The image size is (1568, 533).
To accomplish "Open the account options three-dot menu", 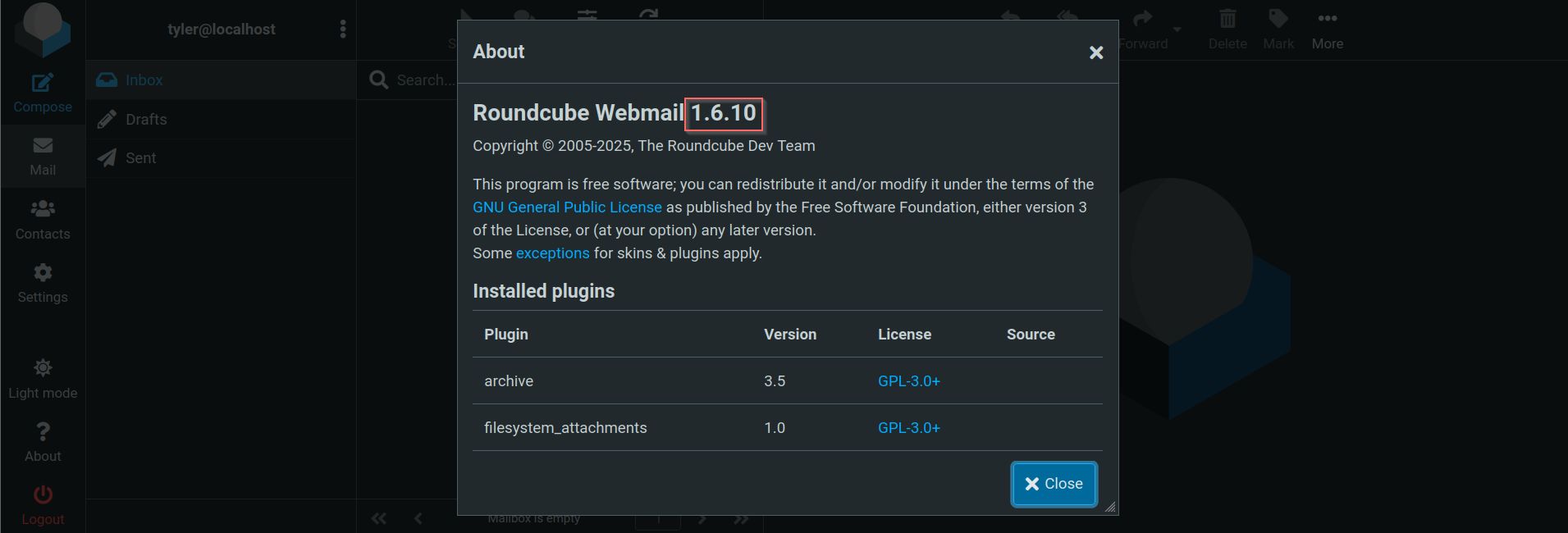I will point(343,30).
